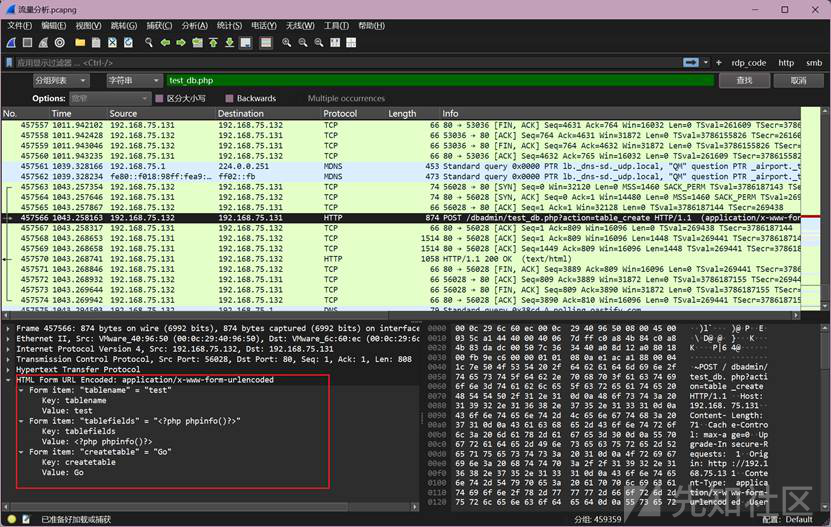
Task: Open the 视图(V) menu
Action: (x=88, y=25)
